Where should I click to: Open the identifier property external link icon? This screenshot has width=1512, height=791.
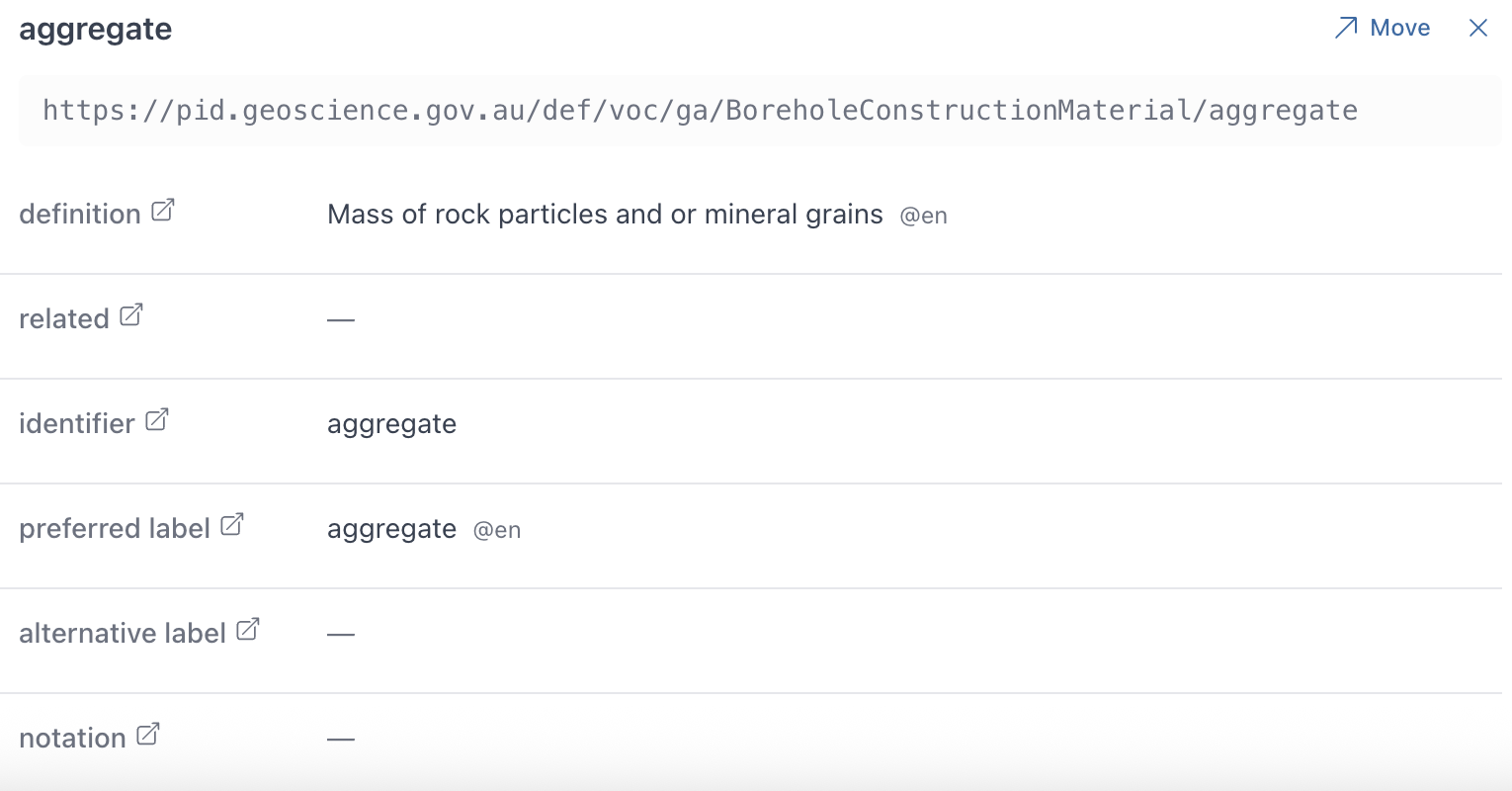pos(157,420)
